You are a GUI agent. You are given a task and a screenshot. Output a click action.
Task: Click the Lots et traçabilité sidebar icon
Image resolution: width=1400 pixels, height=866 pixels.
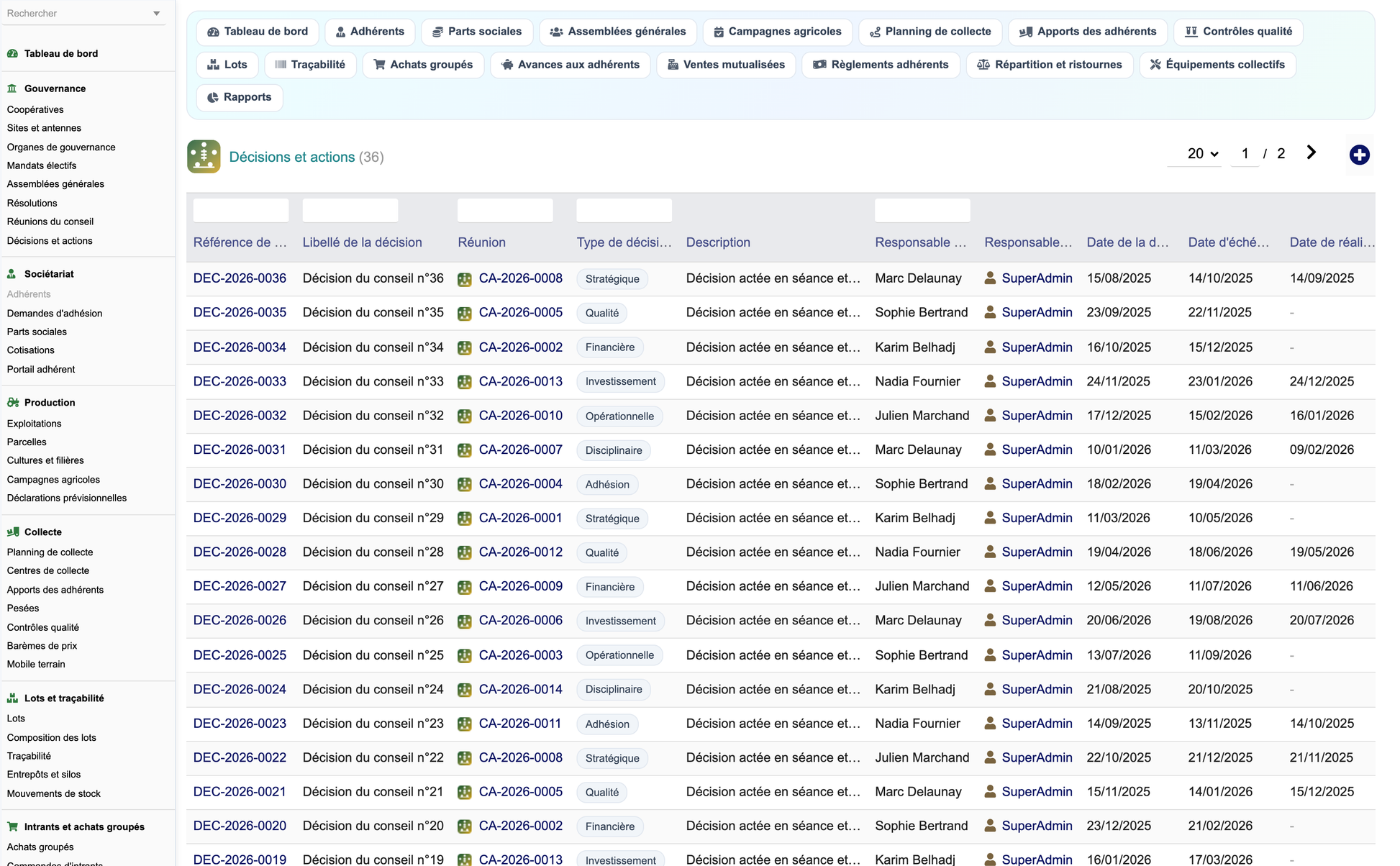point(12,698)
